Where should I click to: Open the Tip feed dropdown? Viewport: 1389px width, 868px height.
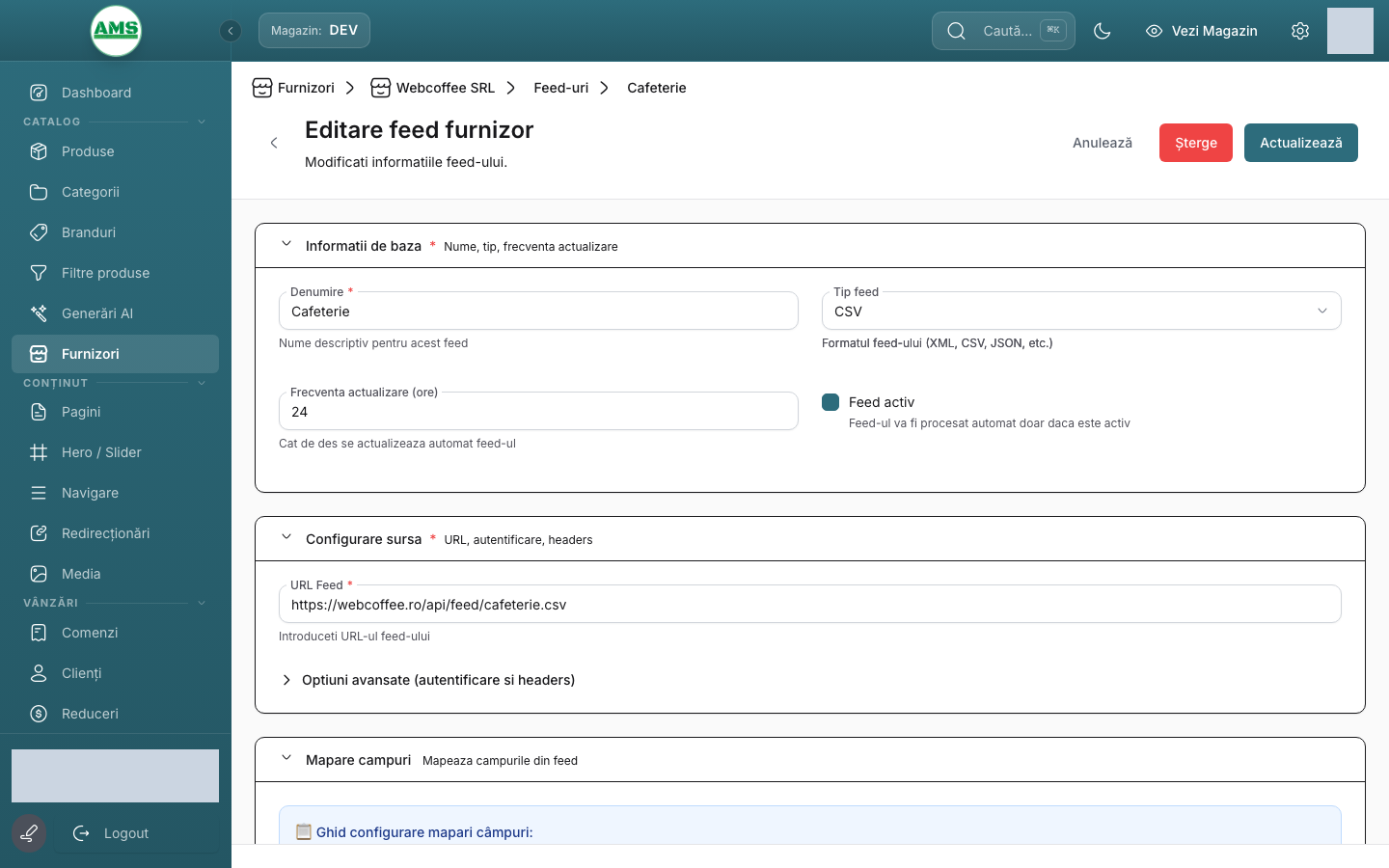1081,311
